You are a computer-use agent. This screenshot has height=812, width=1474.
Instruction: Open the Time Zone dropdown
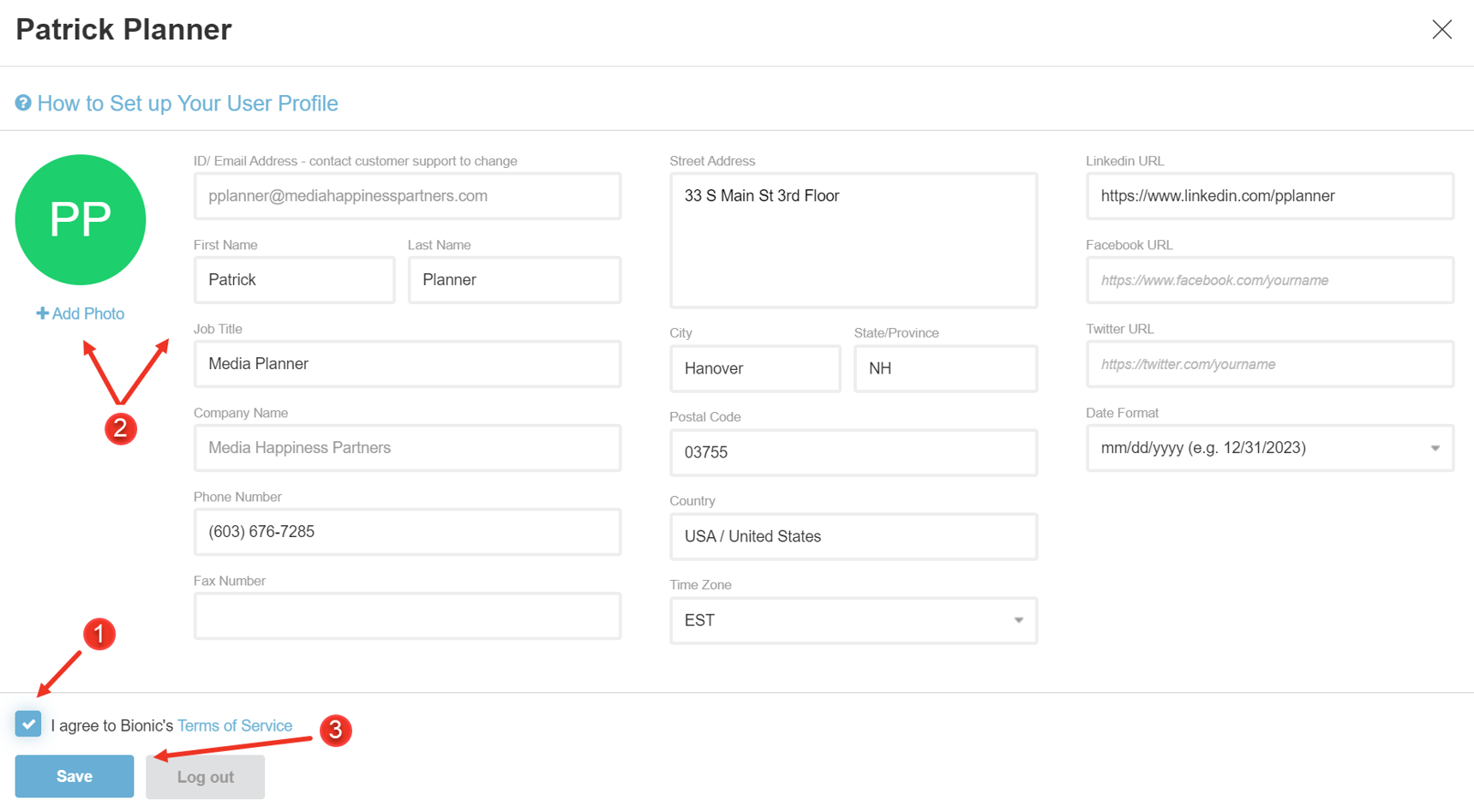click(x=854, y=620)
